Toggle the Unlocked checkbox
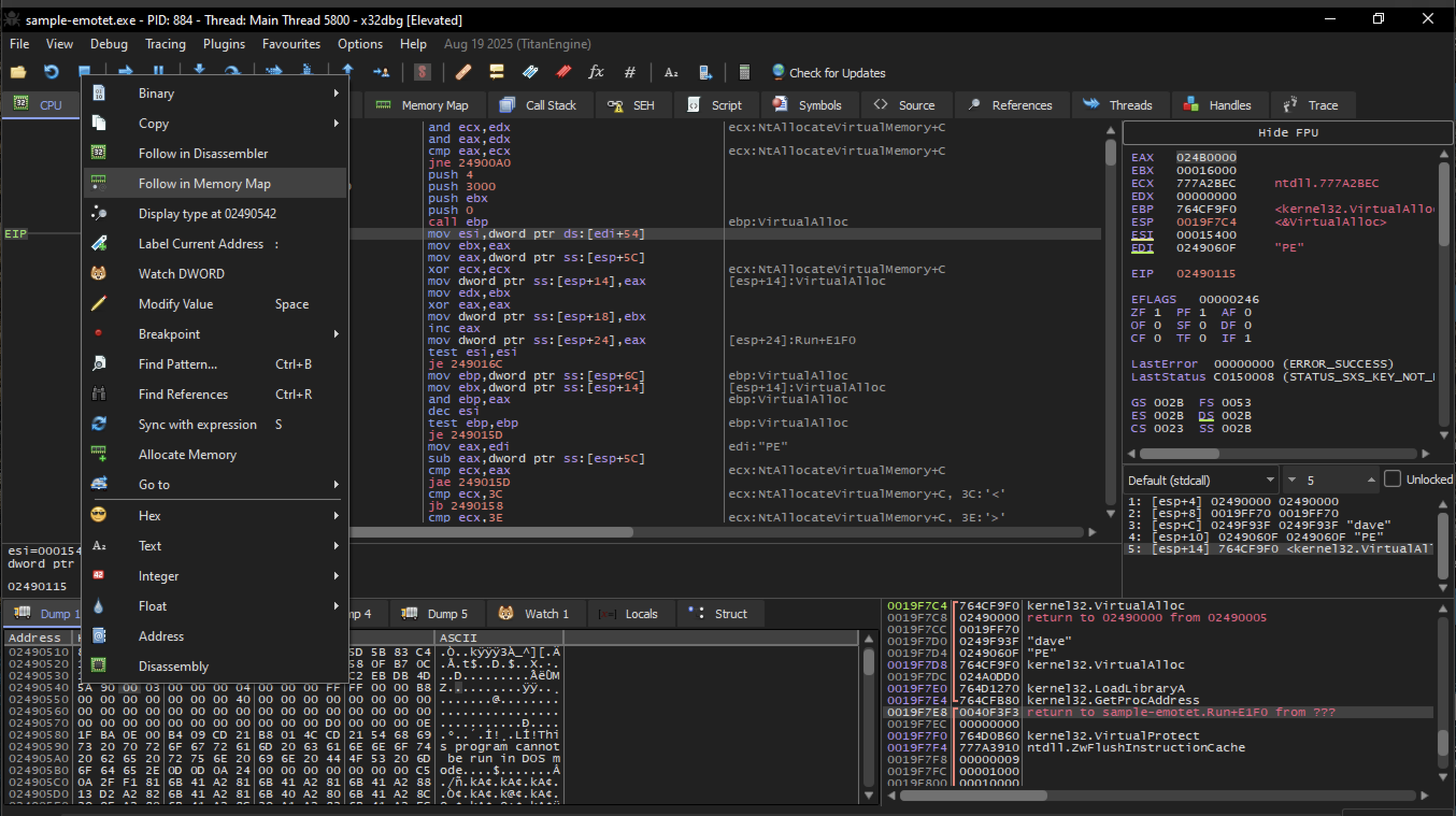Screen dimensions: 1456x816 [x=1392, y=479]
